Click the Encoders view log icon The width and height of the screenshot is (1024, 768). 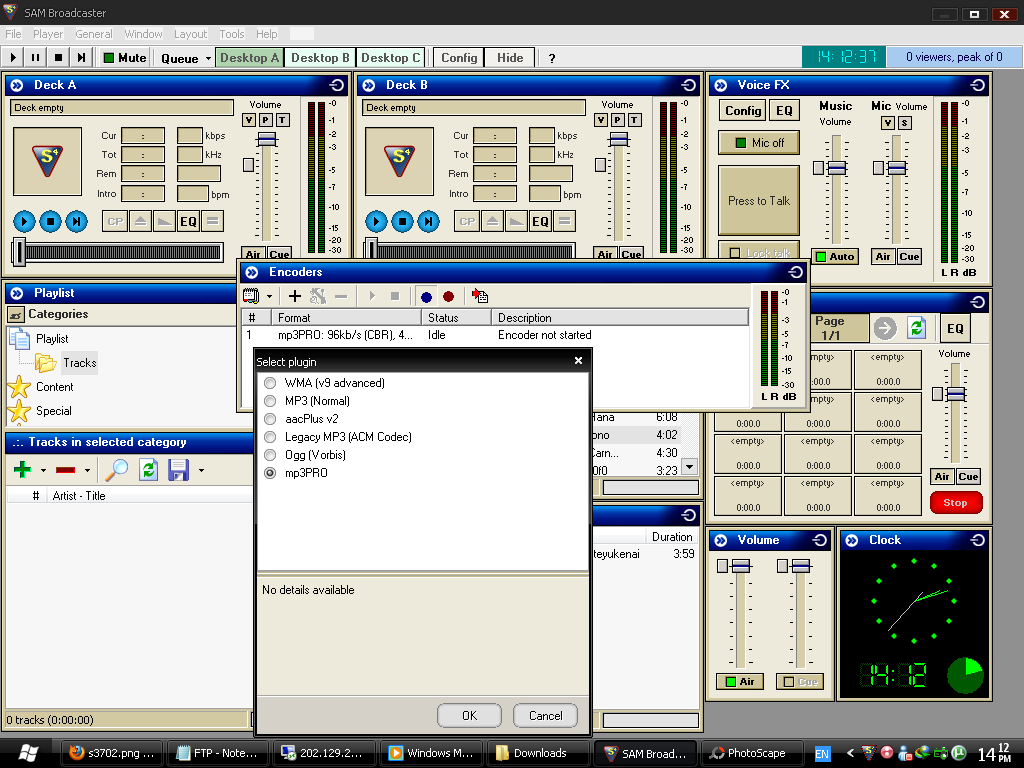click(x=480, y=296)
